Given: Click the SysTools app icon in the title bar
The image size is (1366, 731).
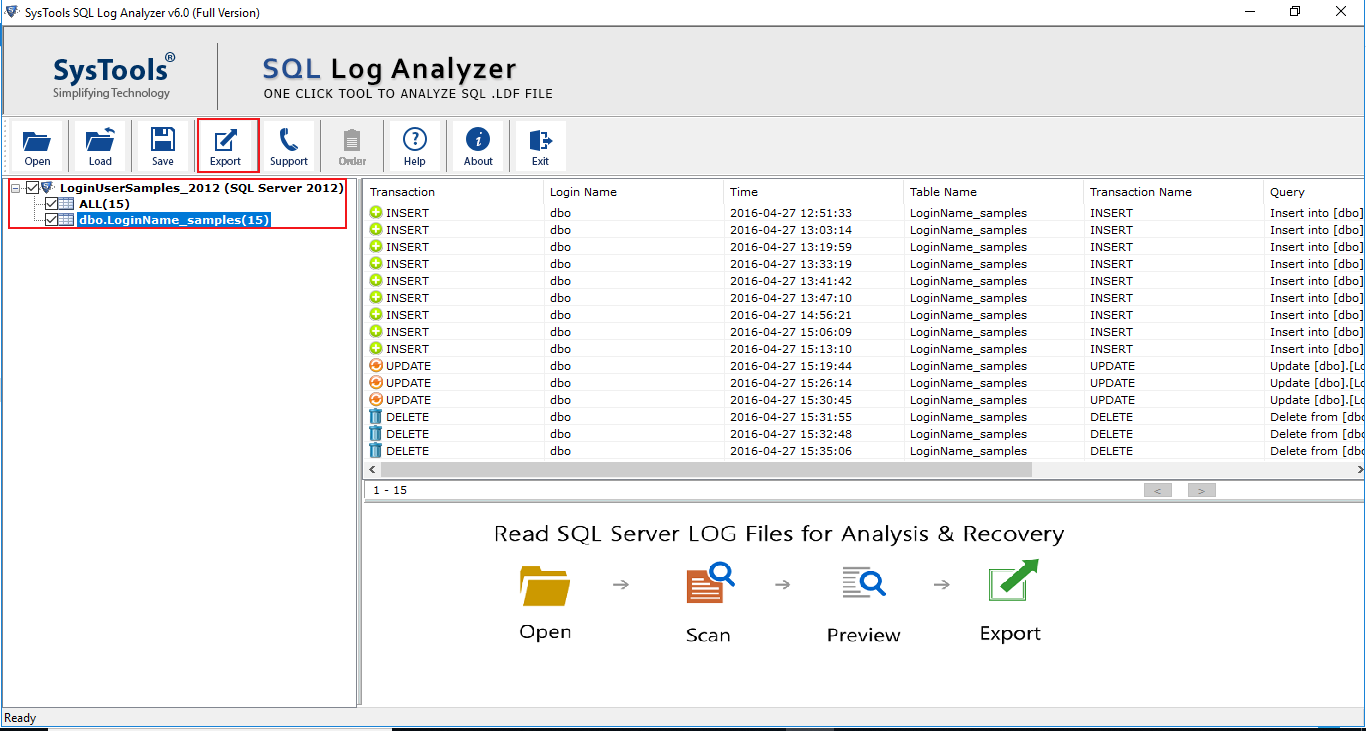Looking at the screenshot, I should (x=12, y=12).
